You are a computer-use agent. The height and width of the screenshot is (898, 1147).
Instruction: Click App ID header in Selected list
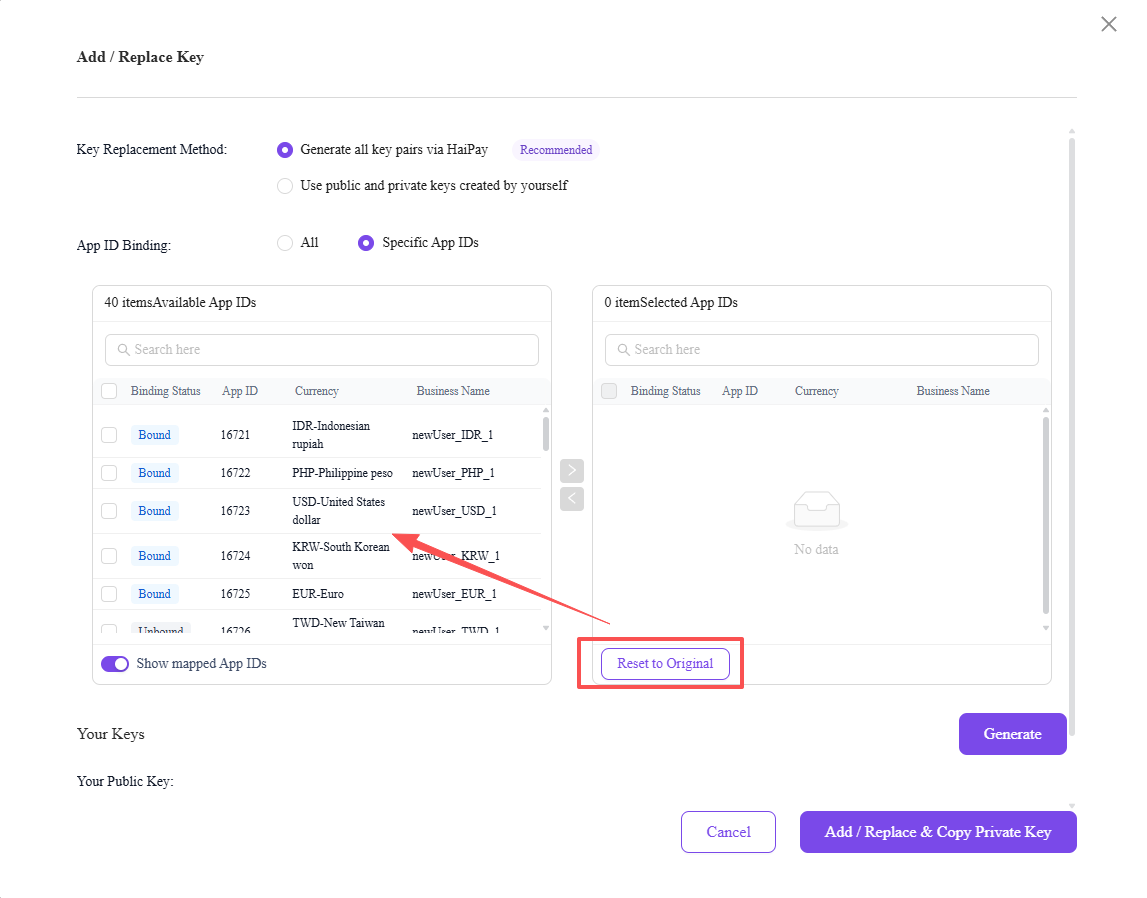click(740, 391)
